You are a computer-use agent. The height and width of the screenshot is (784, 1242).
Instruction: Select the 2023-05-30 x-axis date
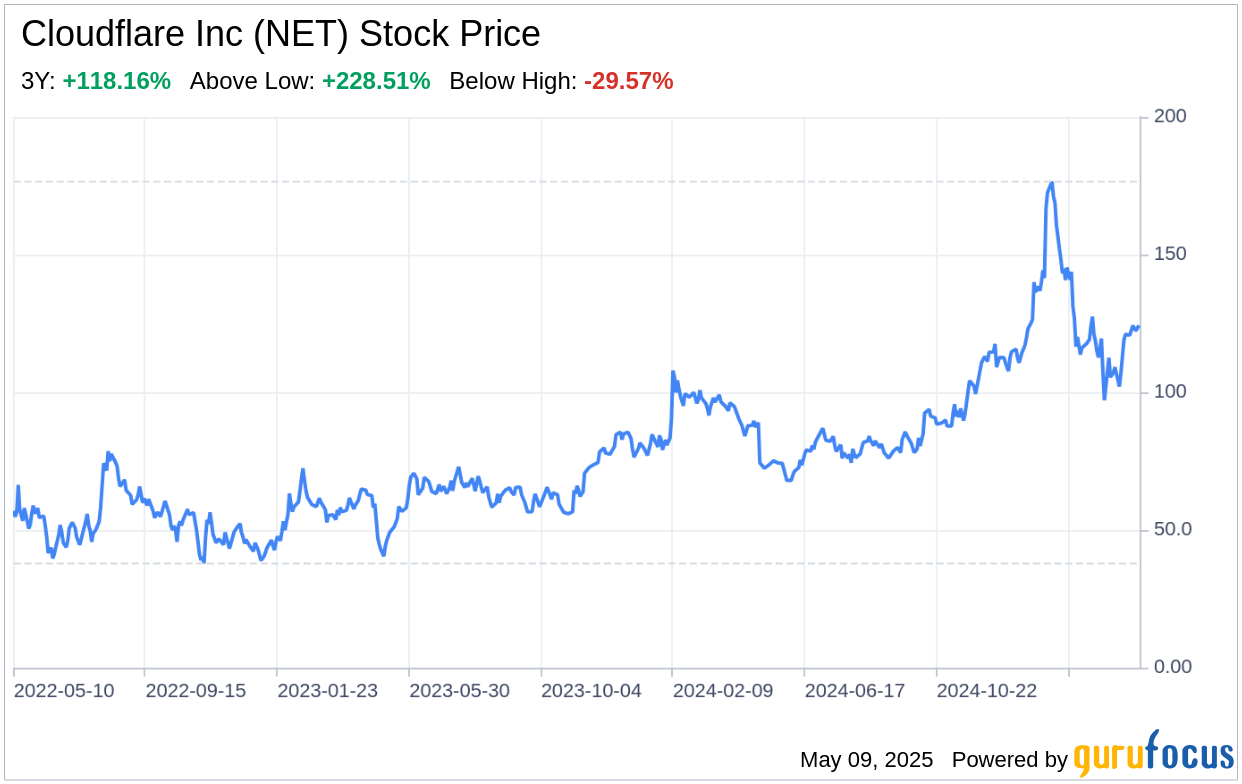pos(460,691)
